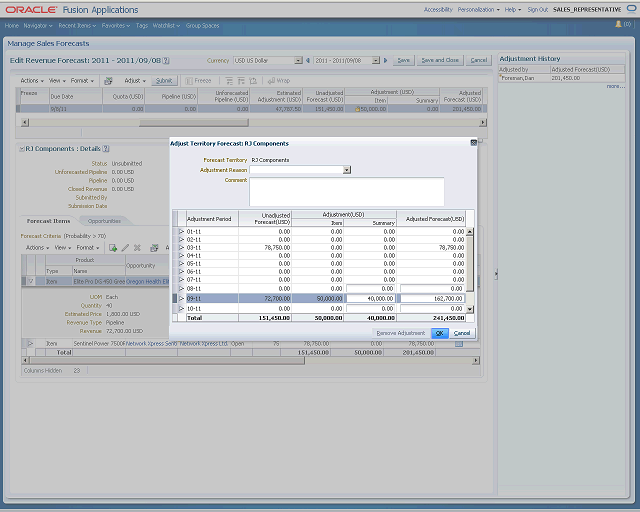The image size is (640, 512).
Task: Click the 09-11 Summary adjustment field 40,000.00
Action: click(371, 298)
